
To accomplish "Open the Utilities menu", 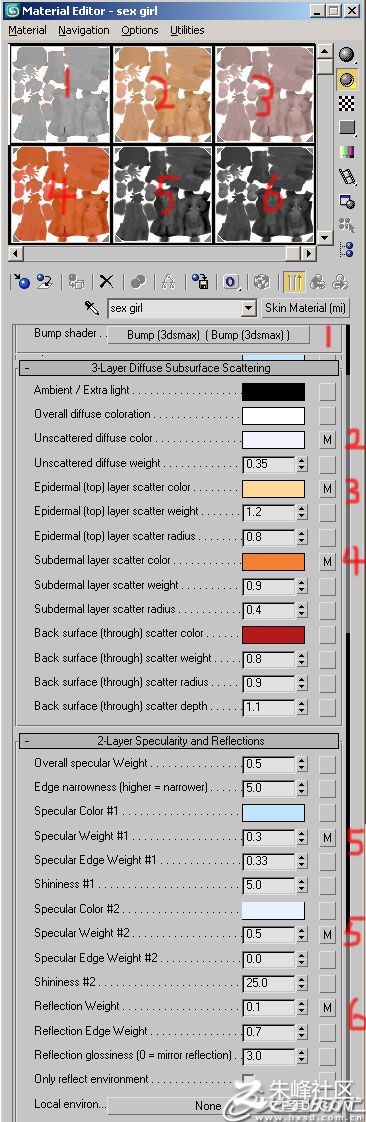I will [187, 30].
